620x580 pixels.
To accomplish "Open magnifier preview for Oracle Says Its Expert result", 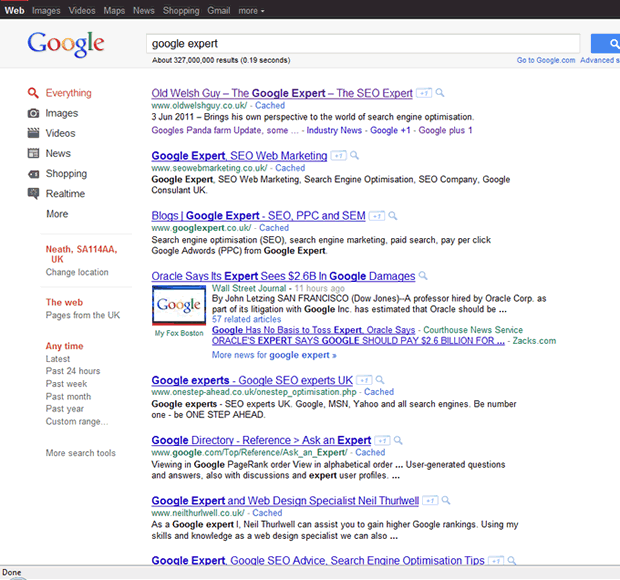I will pos(423,276).
